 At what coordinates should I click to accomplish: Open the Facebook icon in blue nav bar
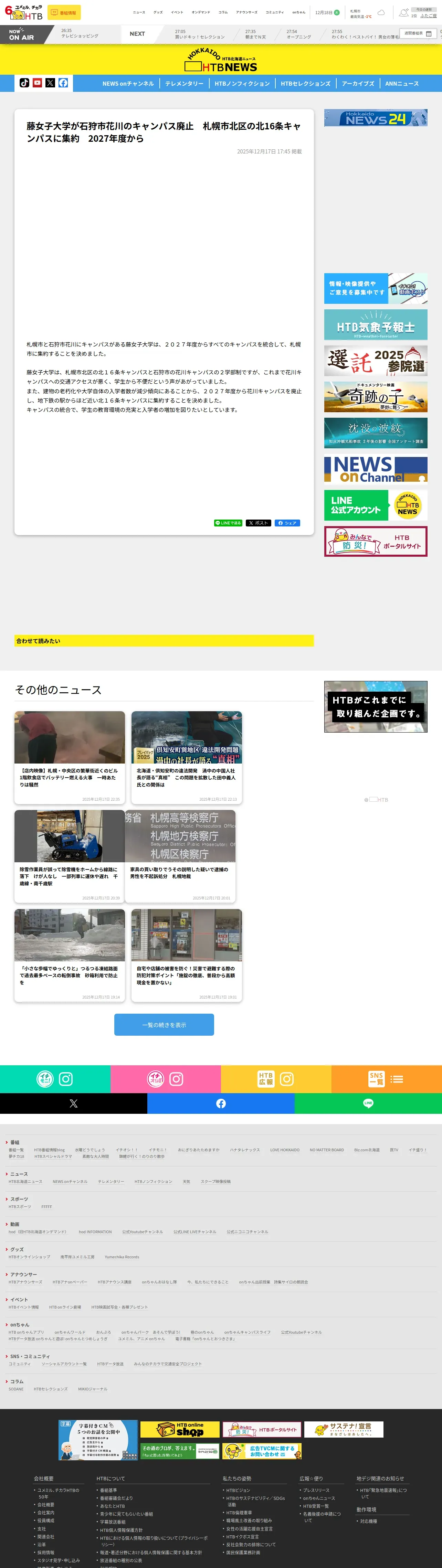(x=63, y=83)
